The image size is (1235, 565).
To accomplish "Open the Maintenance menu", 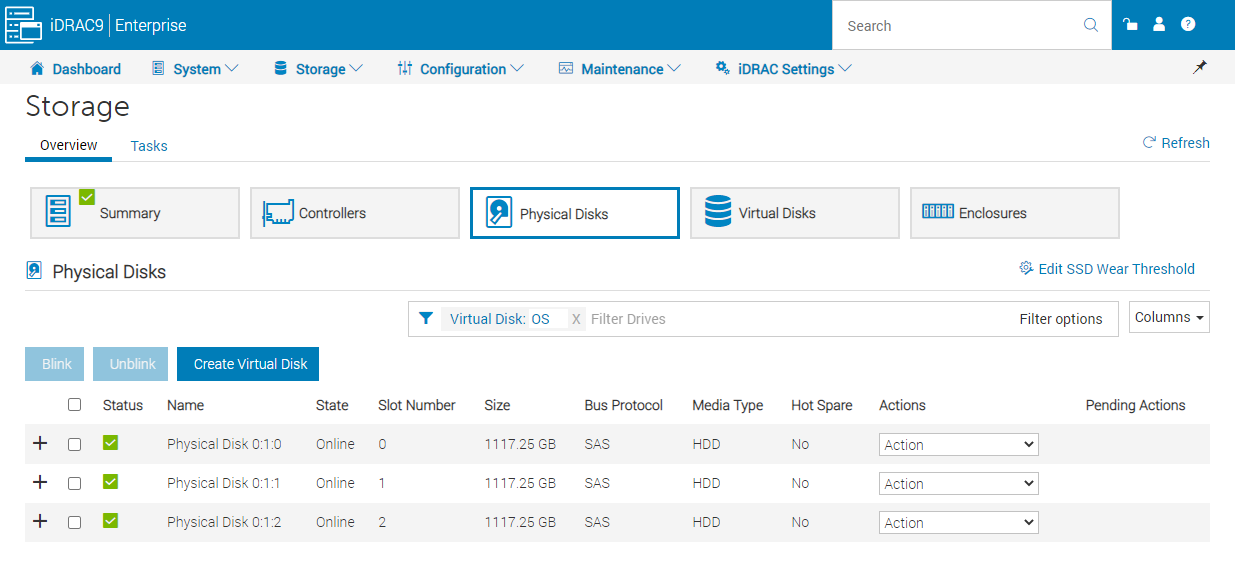I will coord(620,69).
